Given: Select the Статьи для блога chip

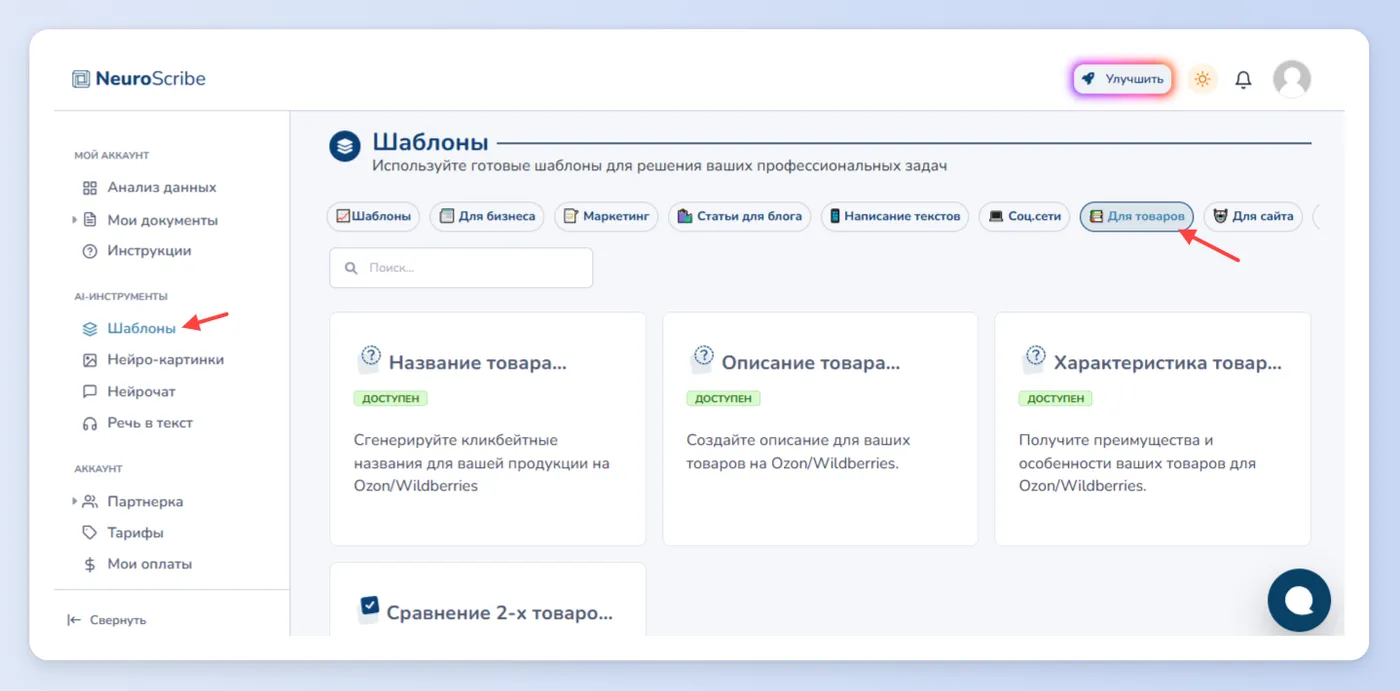Looking at the screenshot, I should point(740,216).
